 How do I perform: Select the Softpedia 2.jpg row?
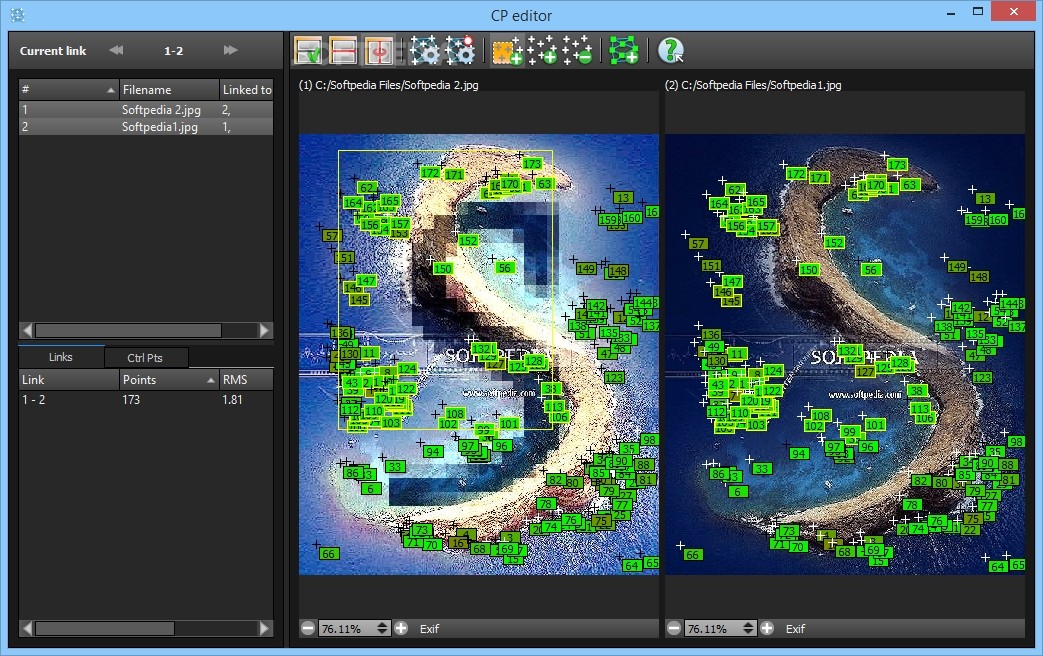[146, 109]
